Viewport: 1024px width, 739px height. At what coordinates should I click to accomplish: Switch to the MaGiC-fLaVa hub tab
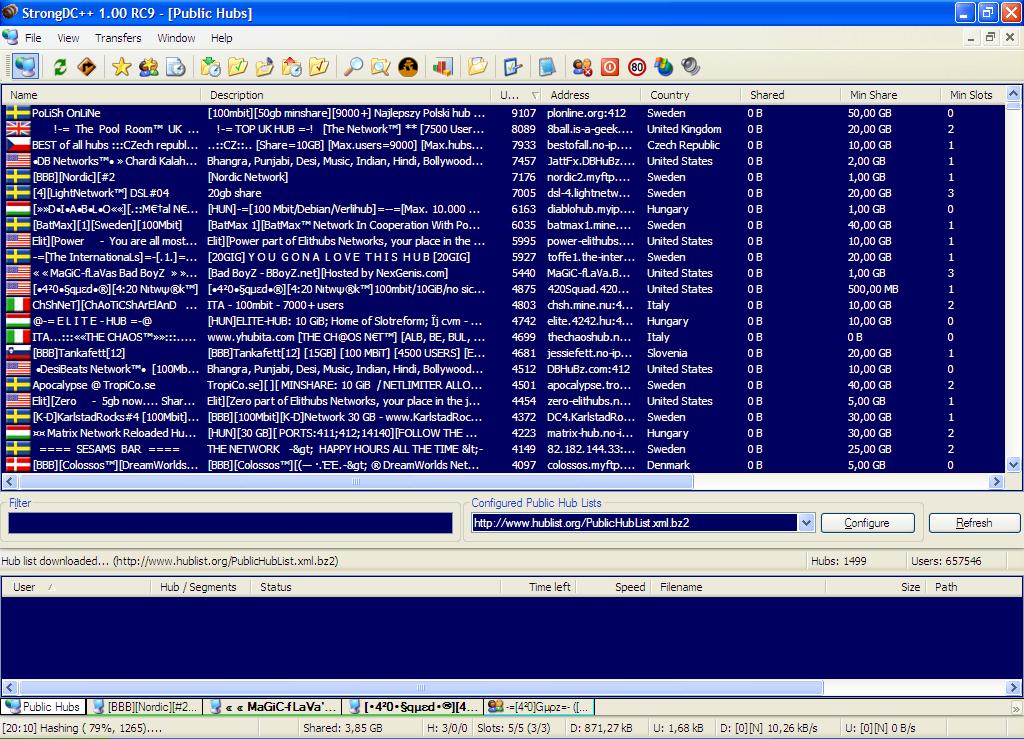pyautogui.click(x=272, y=706)
